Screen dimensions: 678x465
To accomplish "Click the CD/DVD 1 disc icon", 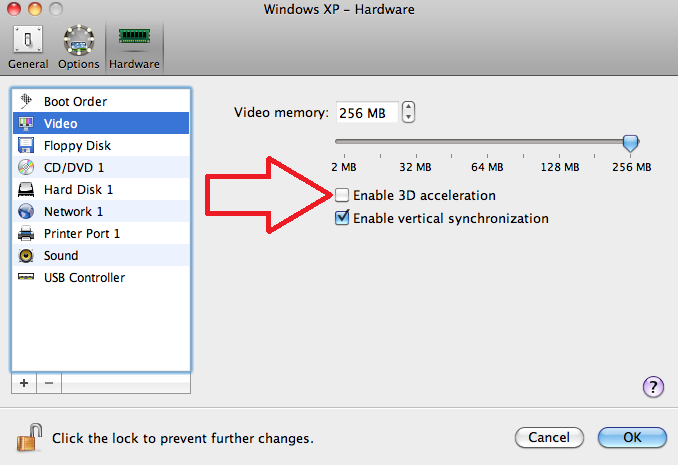I will pos(26,167).
